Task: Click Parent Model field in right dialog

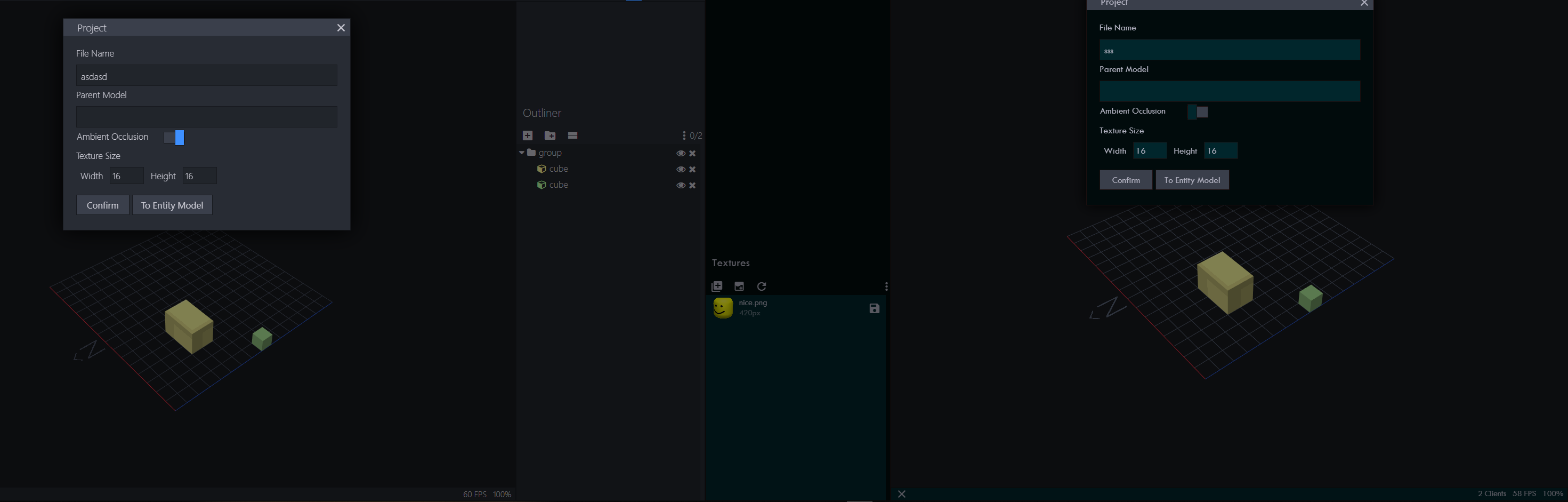Action: (x=1230, y=91)
